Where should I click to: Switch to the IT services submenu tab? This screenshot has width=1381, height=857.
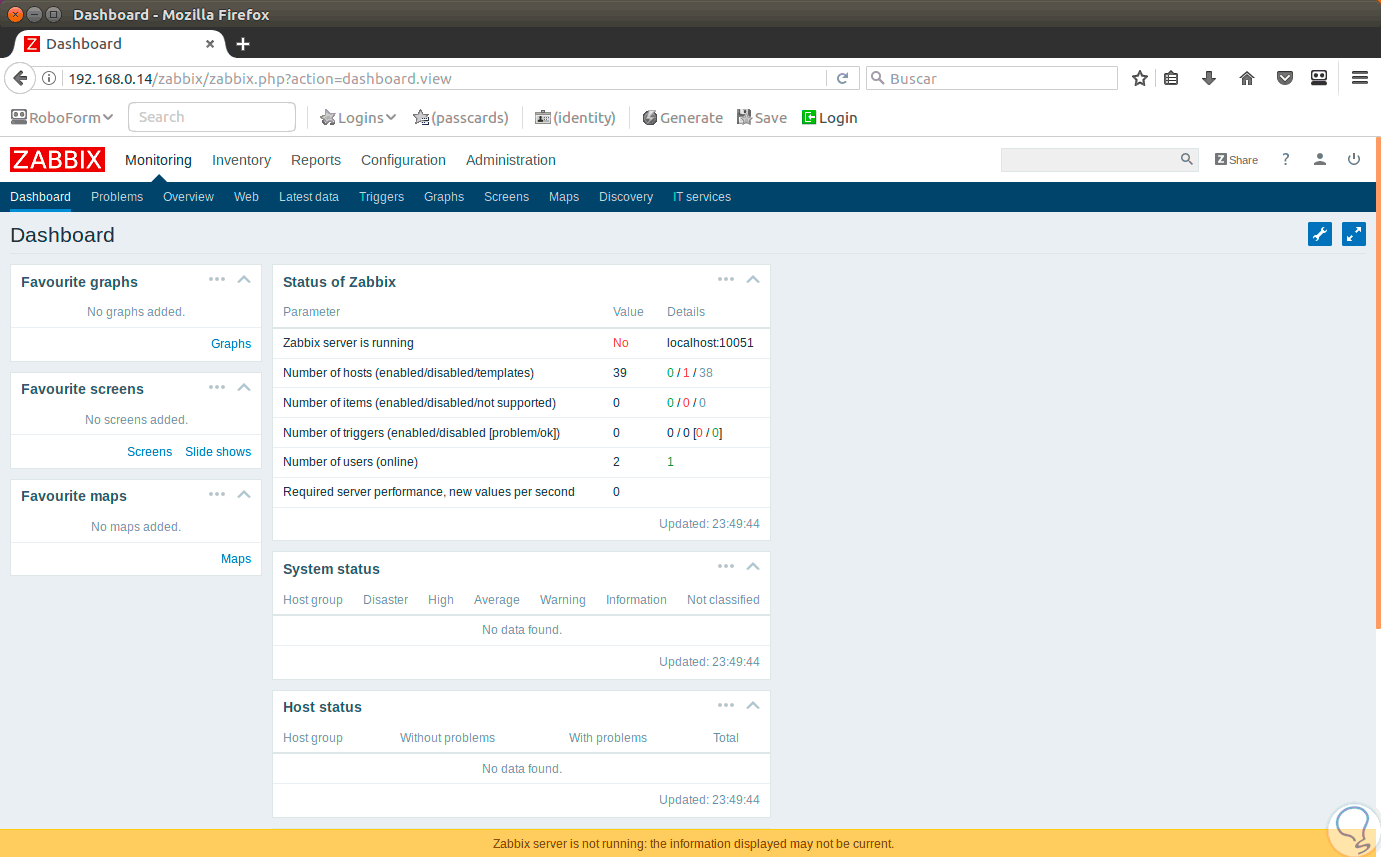tap(702, 197)
